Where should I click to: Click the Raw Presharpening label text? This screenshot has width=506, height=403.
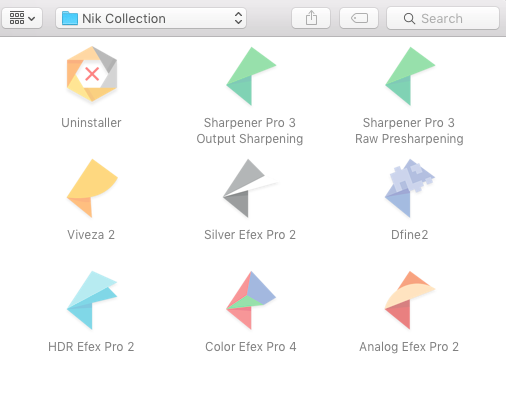point(409,139)
